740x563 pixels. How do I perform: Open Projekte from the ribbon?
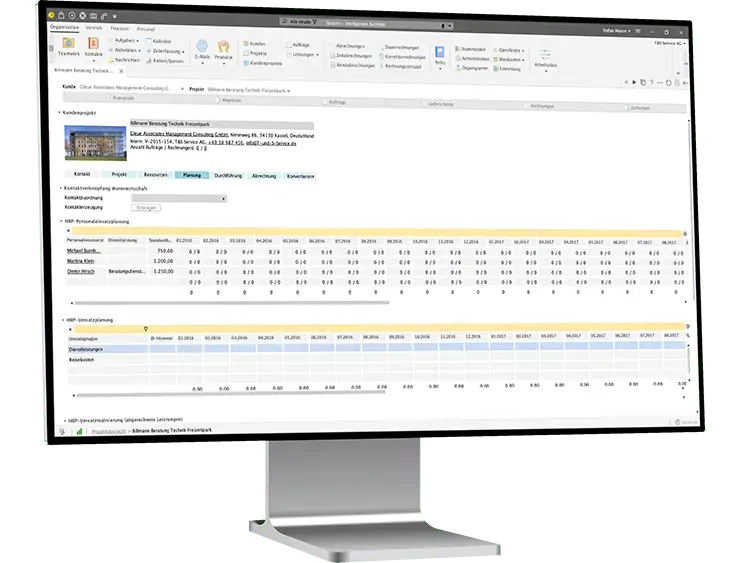[x=255, y=53]
